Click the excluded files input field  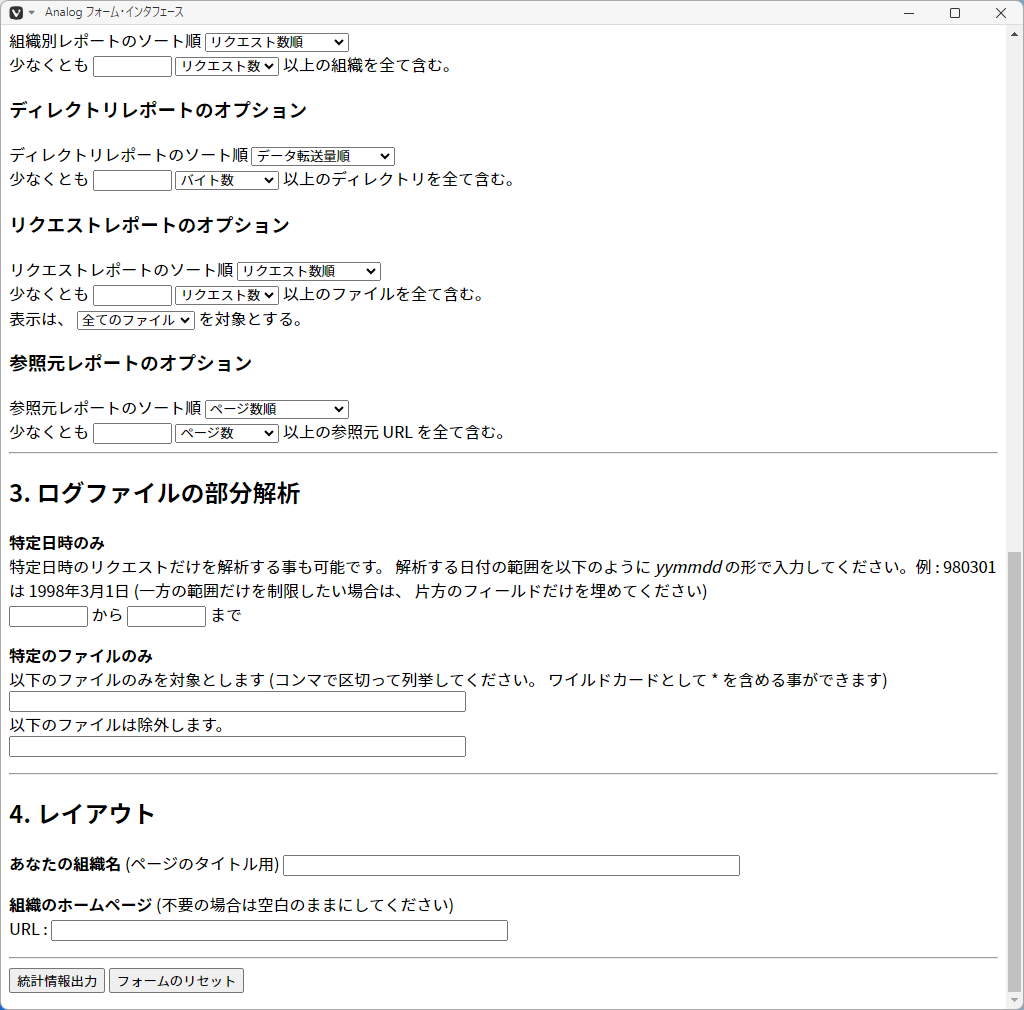coord(237,747)
